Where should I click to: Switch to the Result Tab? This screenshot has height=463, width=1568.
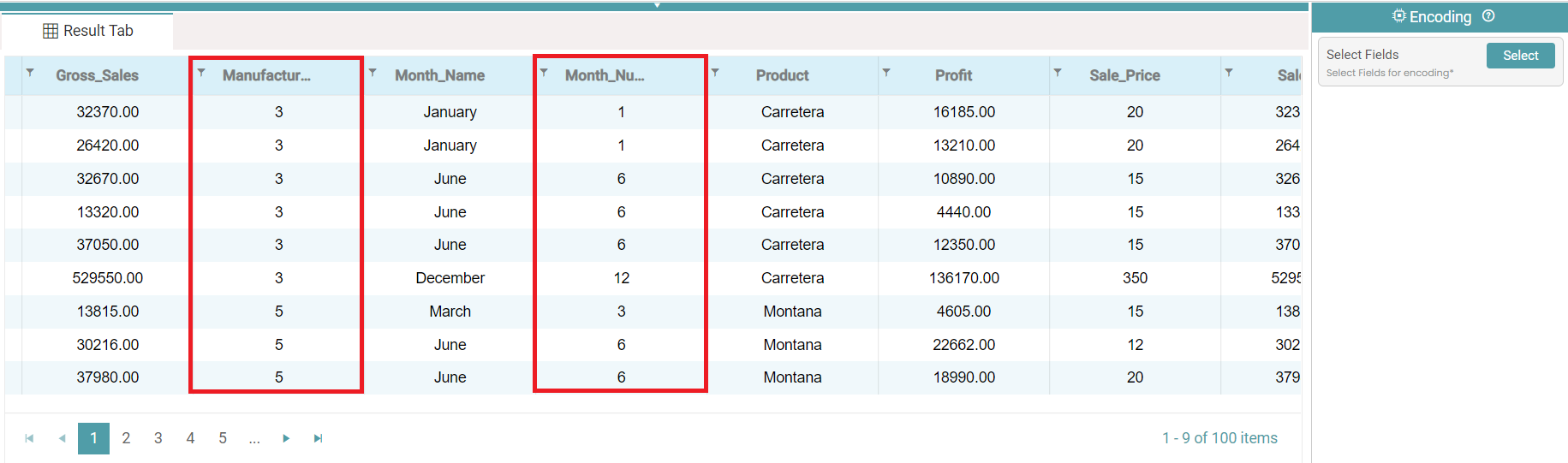[88, 31]
